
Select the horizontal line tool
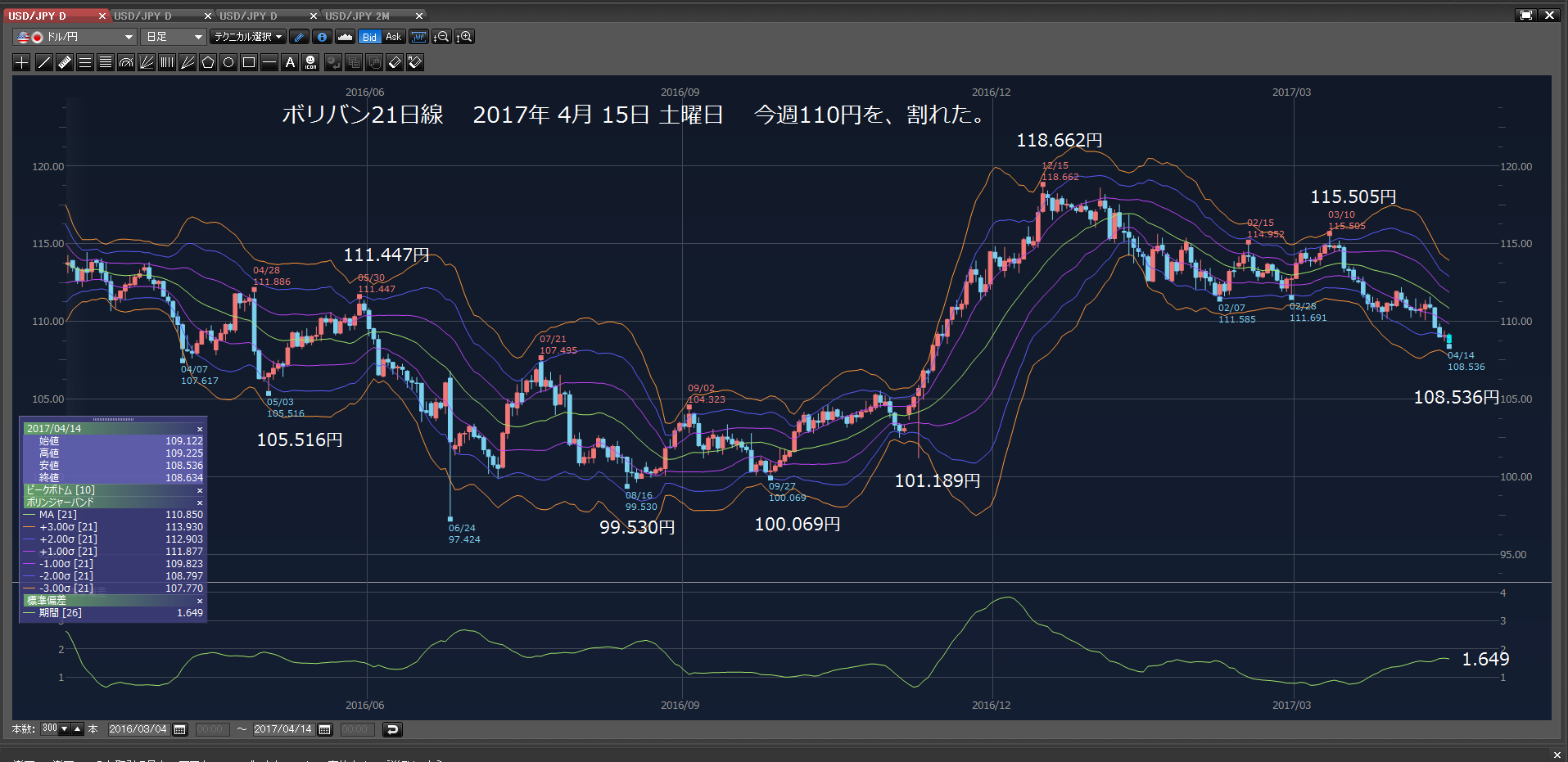(x=269, y=62)
